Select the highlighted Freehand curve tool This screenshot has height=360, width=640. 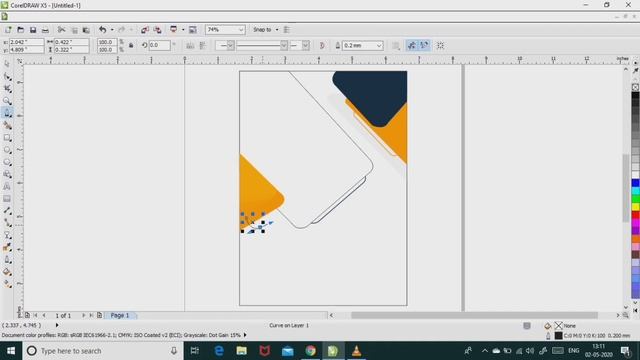[7, 113]
